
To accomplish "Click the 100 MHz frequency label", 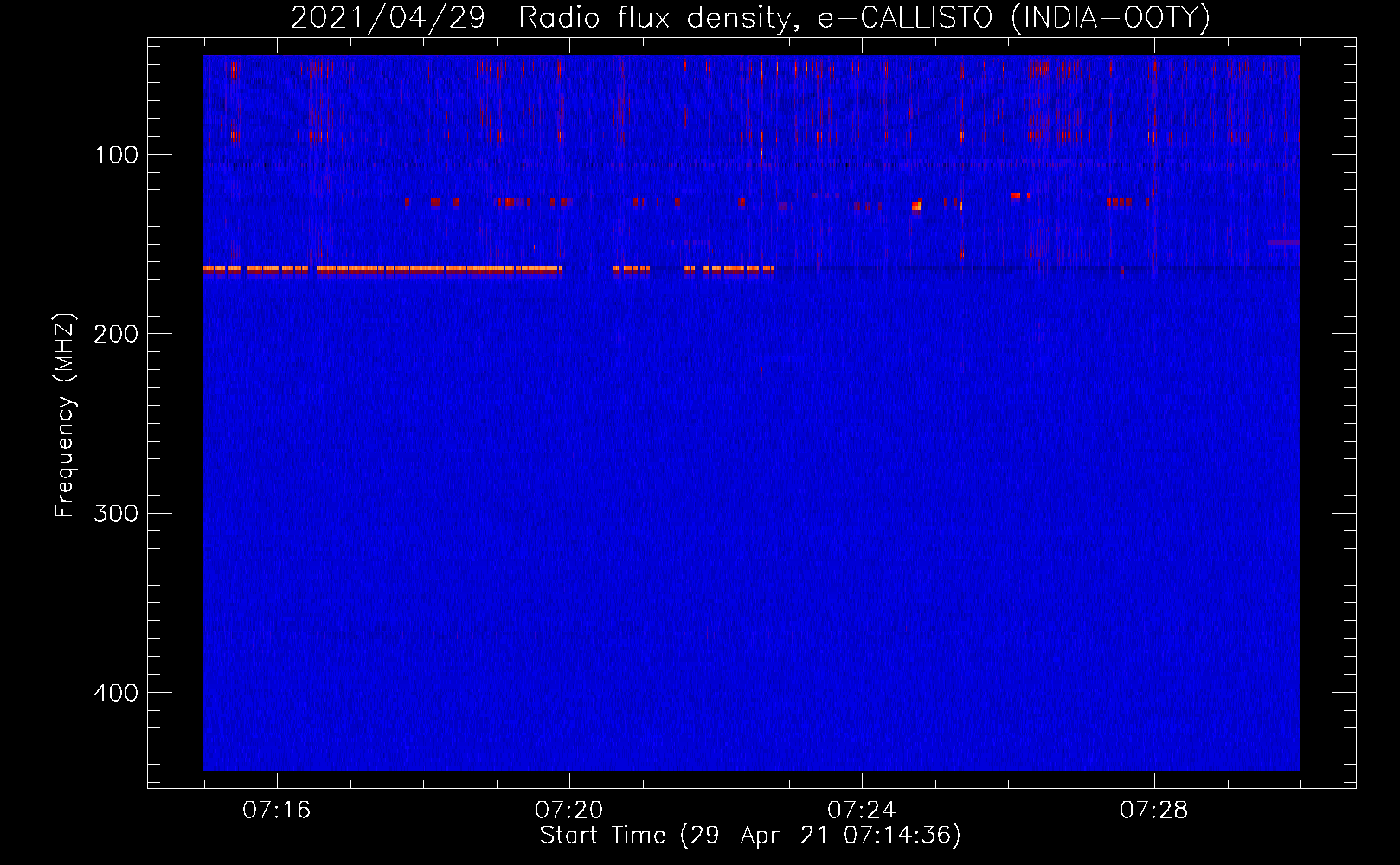I will (x=117, y=156).
